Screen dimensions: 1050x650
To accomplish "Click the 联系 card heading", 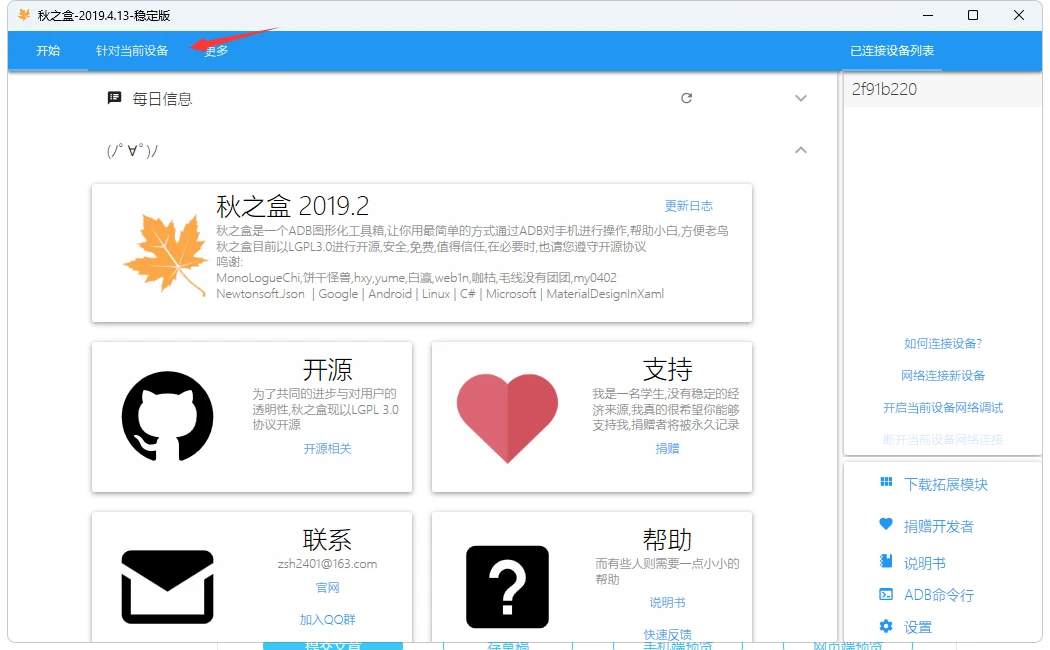I will click(327, 540).
